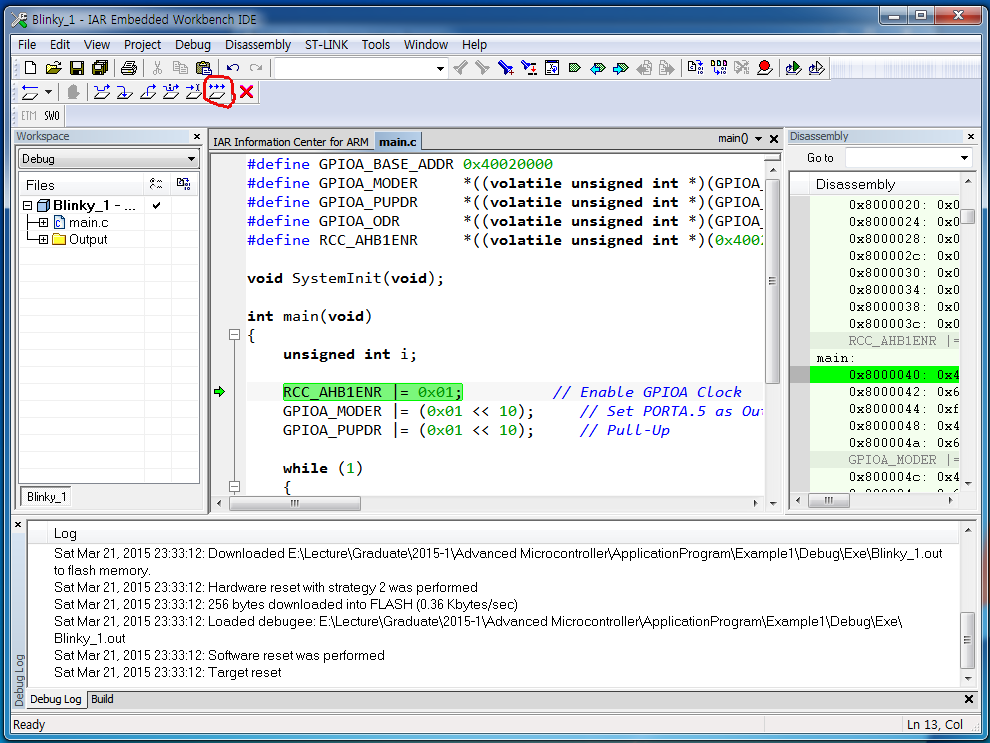
Task: Open the Replace tool icon
Action: (529, 68)
